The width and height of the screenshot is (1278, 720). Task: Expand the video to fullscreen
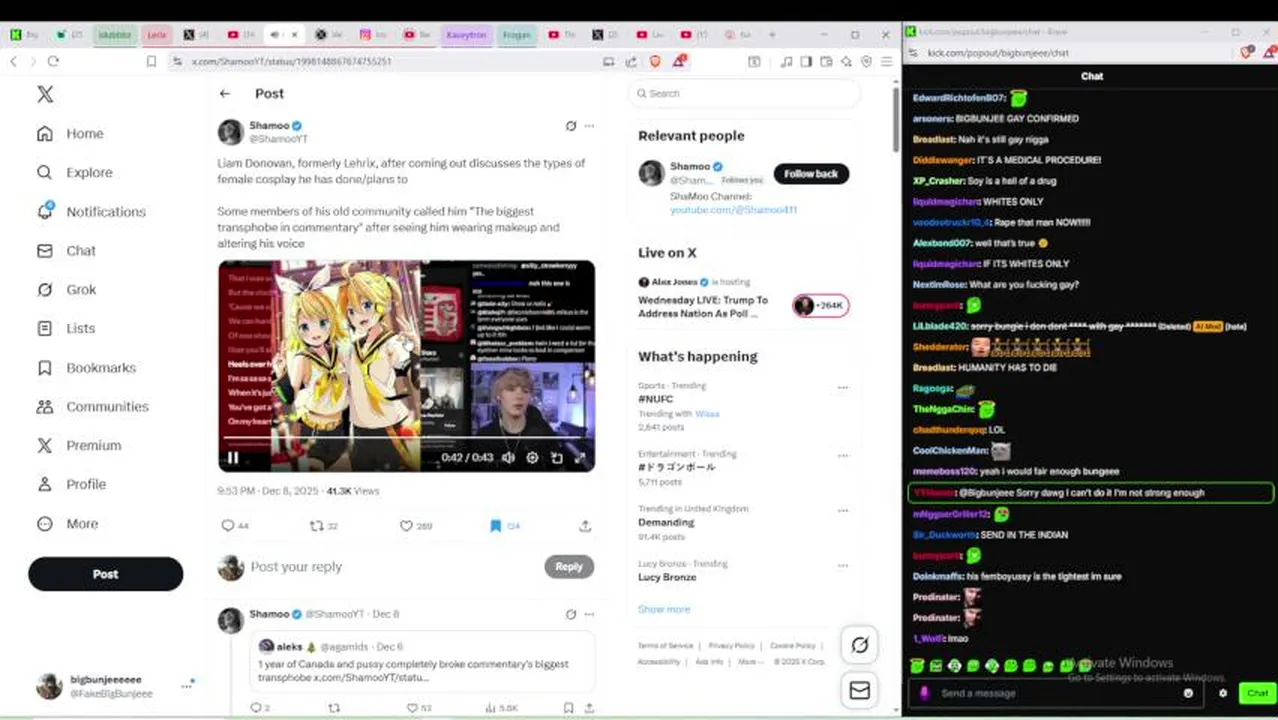coord(580,458)
